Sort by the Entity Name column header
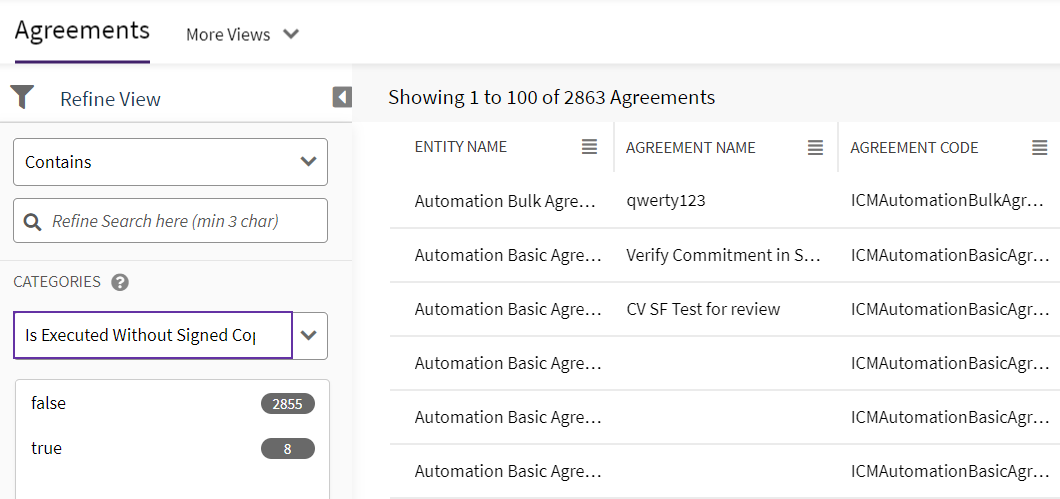 pos(461,147)
